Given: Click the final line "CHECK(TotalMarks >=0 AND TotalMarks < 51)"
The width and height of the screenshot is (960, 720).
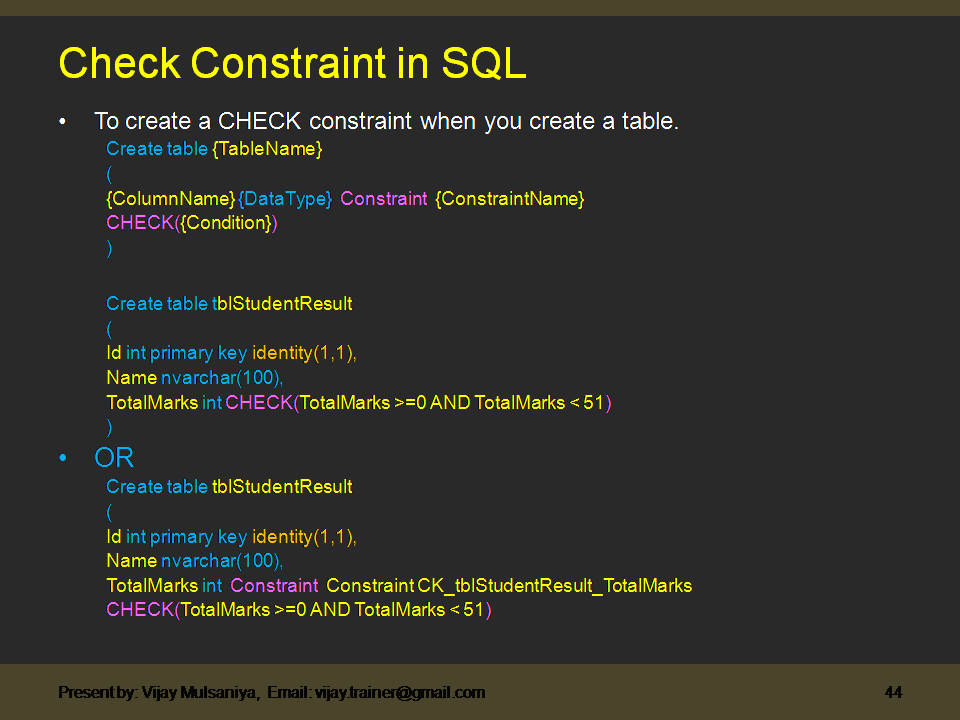Looking at the screenshot, I should pos(299,610).
